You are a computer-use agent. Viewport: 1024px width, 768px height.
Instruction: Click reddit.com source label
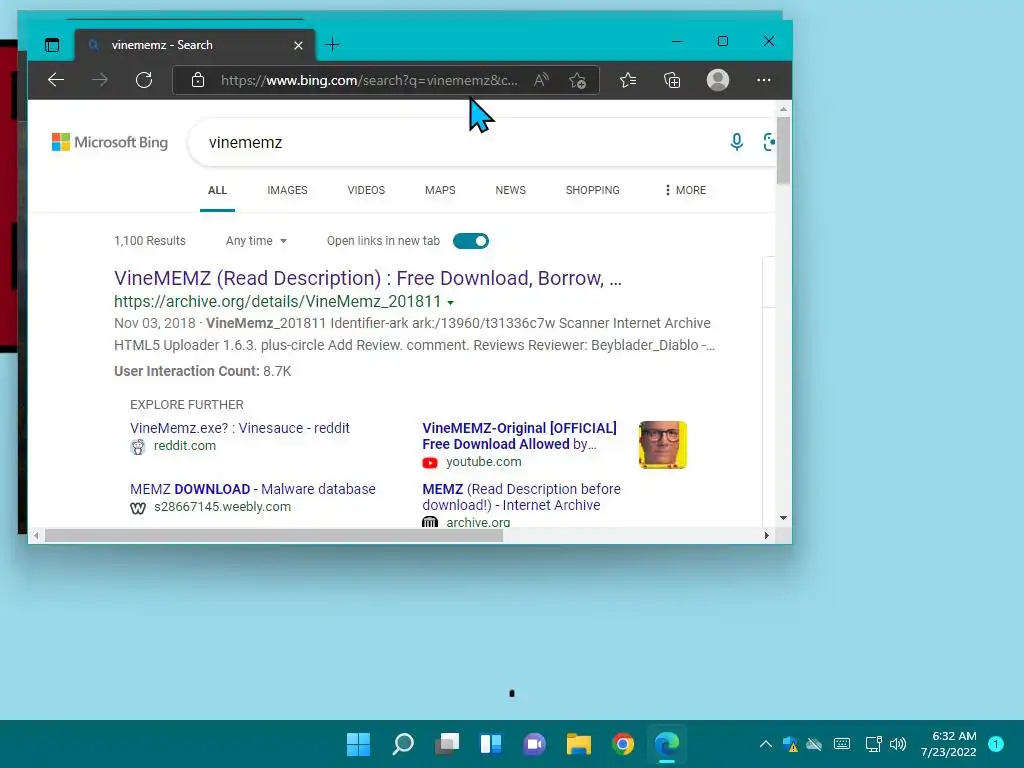click(x=185, y=445)
